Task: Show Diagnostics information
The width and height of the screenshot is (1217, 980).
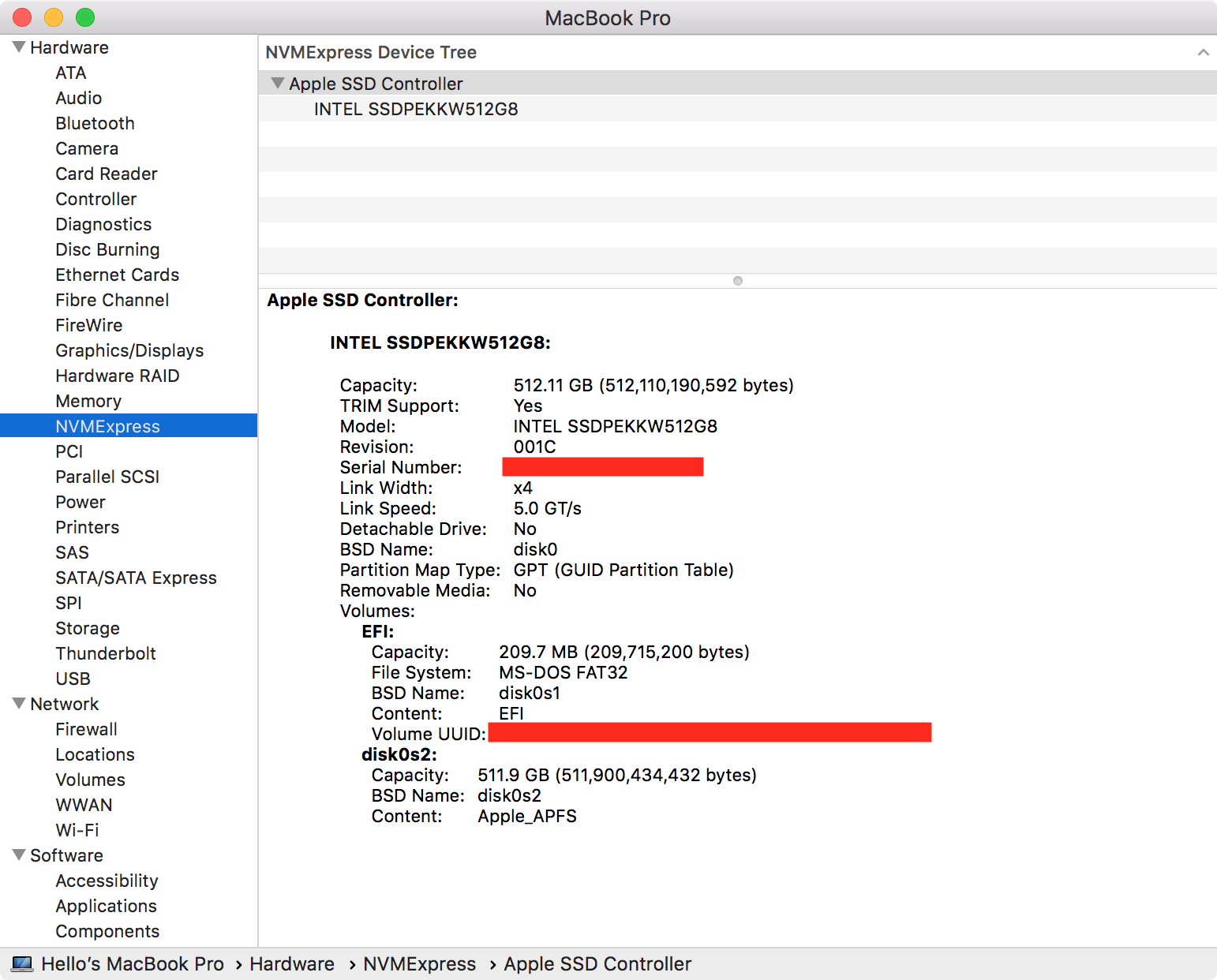Action: pyautogui.click(x=103, y=224)
